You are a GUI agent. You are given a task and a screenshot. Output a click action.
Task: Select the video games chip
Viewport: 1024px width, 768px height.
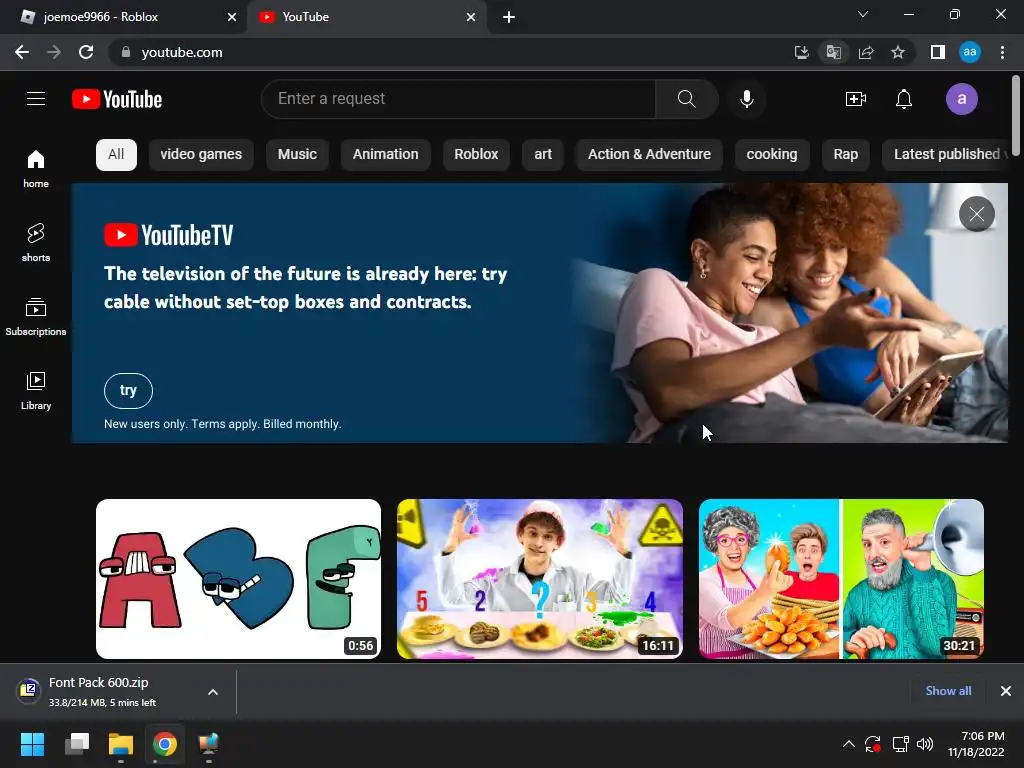coord(201,155)
